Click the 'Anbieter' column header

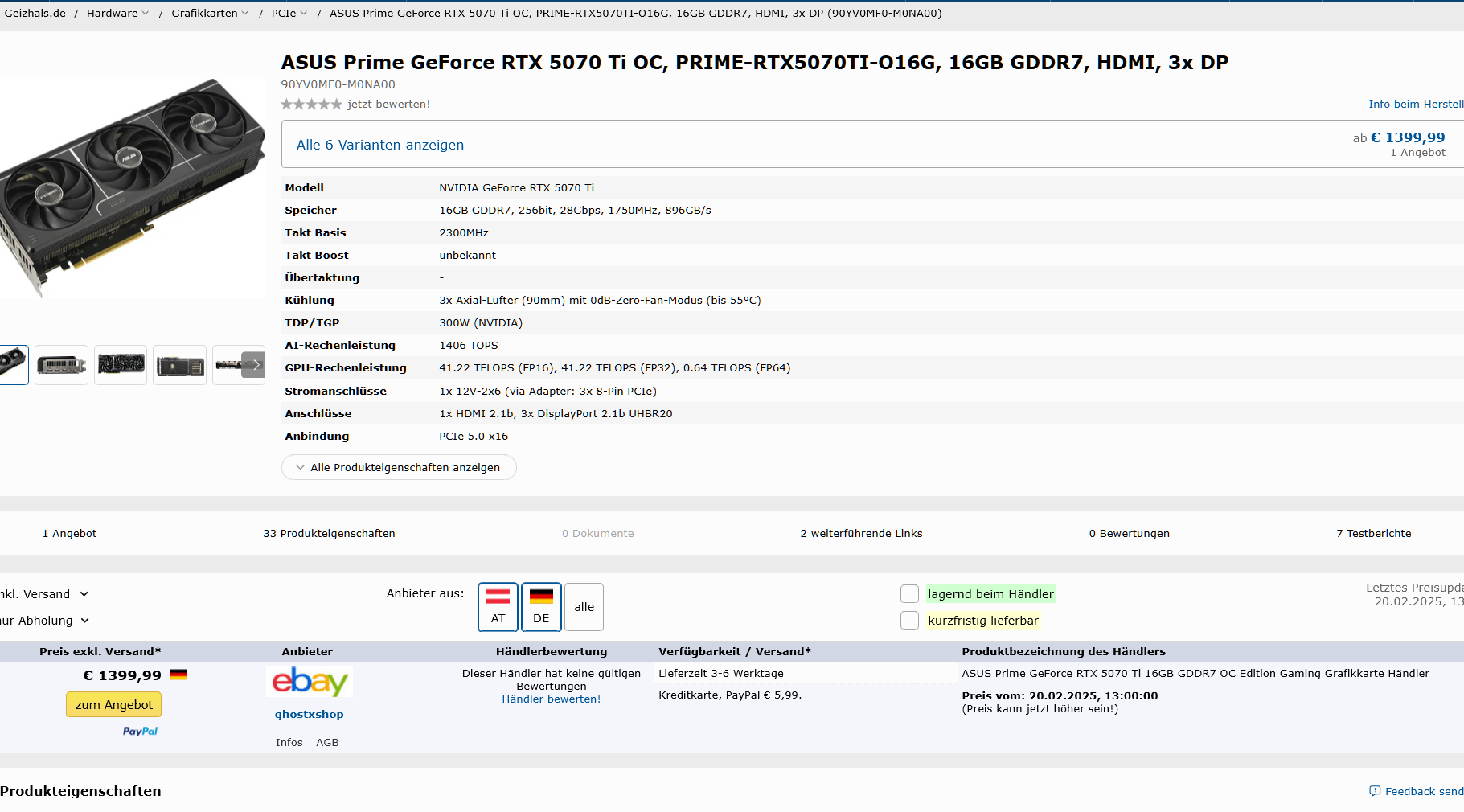tap(307, 651)
